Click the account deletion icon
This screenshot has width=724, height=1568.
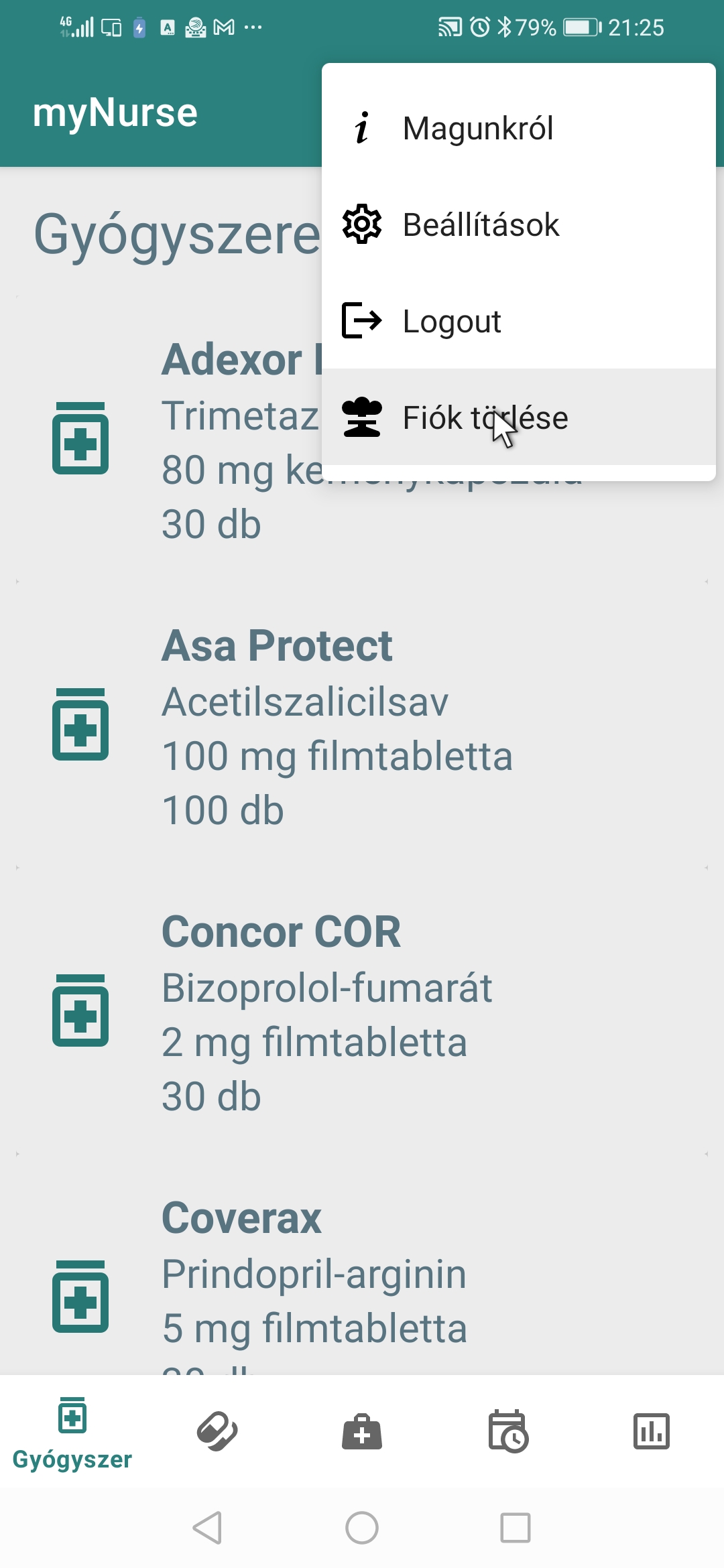click(362, 417)
